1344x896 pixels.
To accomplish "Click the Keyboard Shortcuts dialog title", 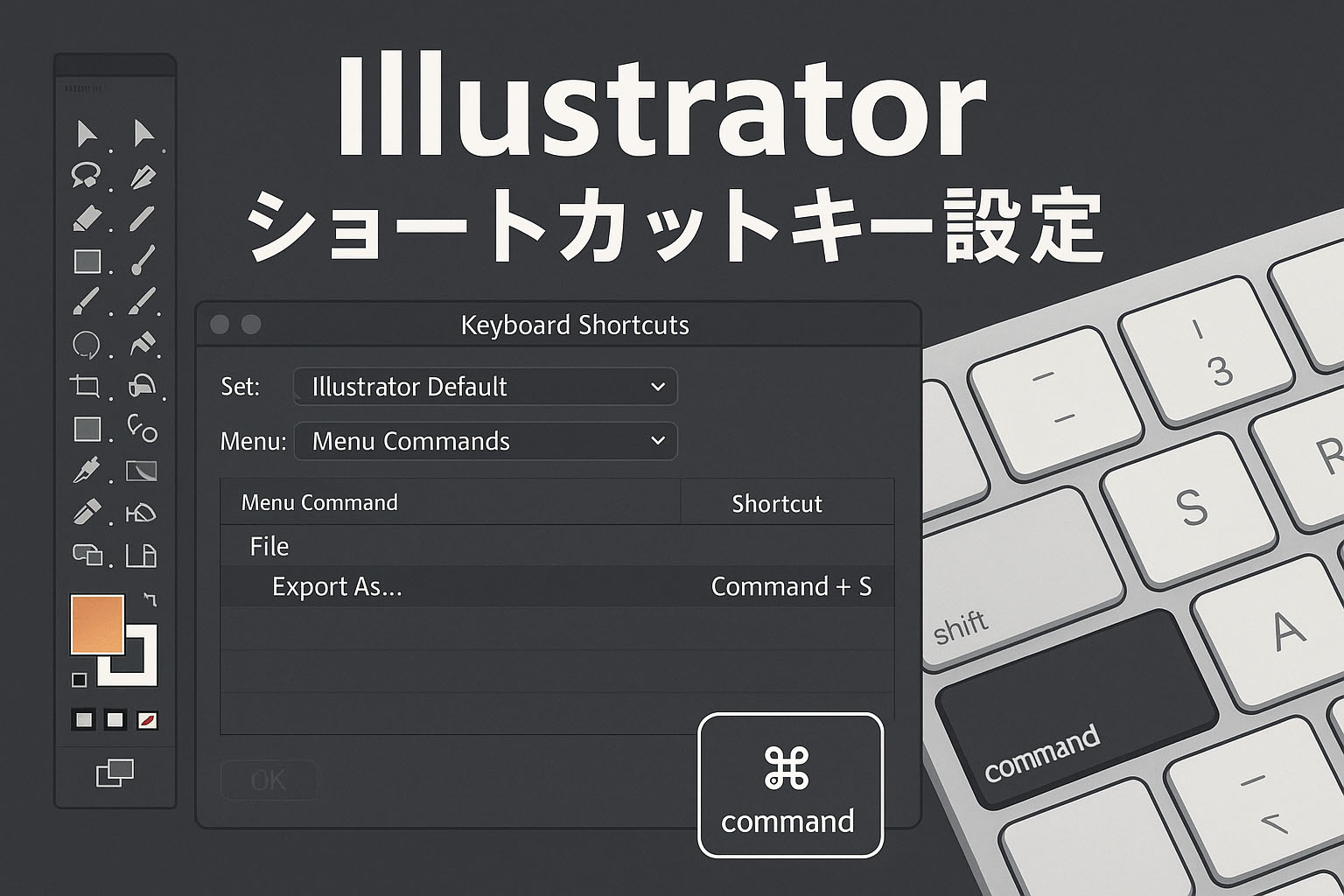I will 575,325.
